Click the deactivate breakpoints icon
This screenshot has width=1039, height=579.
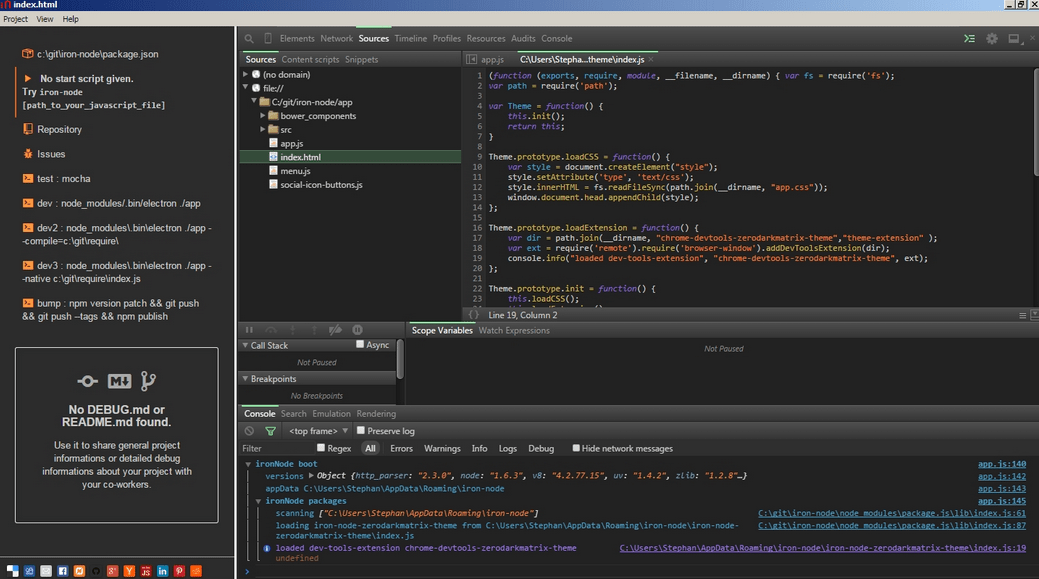point(336,330)
